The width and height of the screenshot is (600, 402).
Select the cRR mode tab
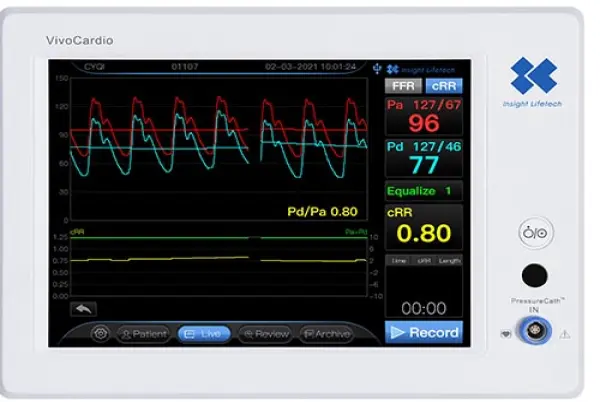point(444,86)
